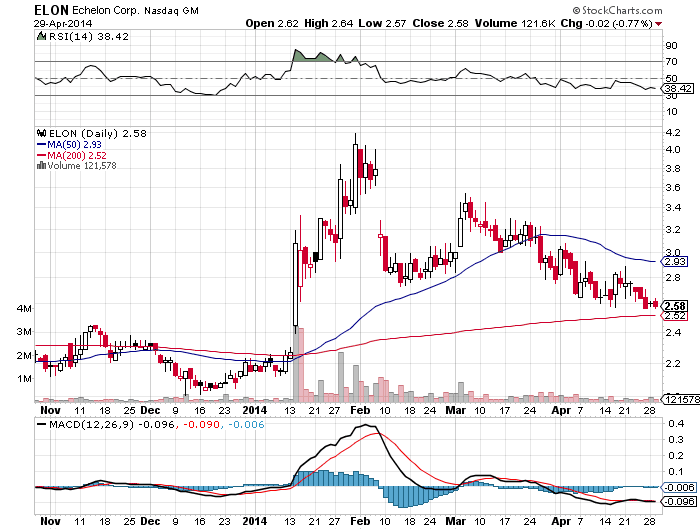This screenshot has width=700, height=530.
Task: Click the blue MA(50) legend line
Action: coord(42,145)
